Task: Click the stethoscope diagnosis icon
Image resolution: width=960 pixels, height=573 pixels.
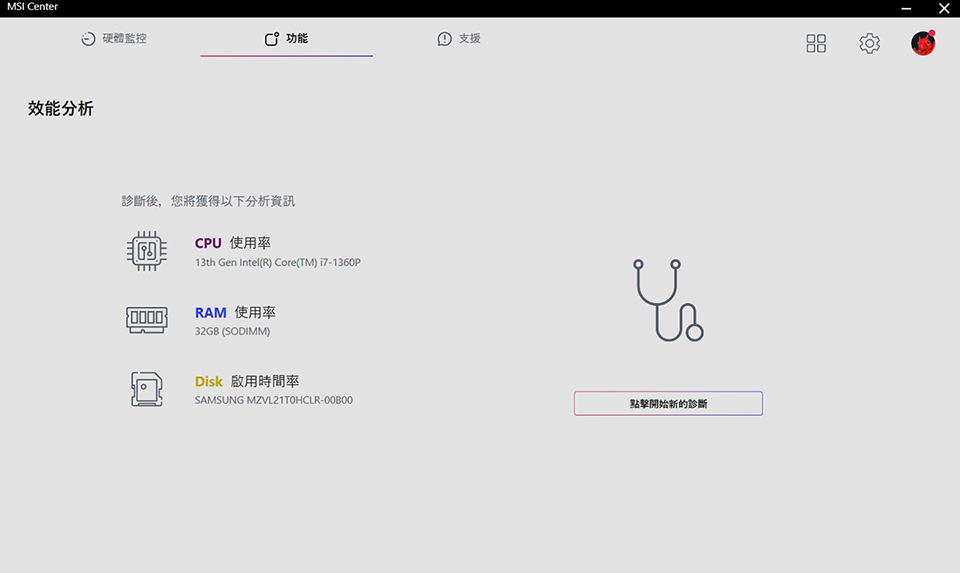Action: pyautogui.click(x=668, y=300)
